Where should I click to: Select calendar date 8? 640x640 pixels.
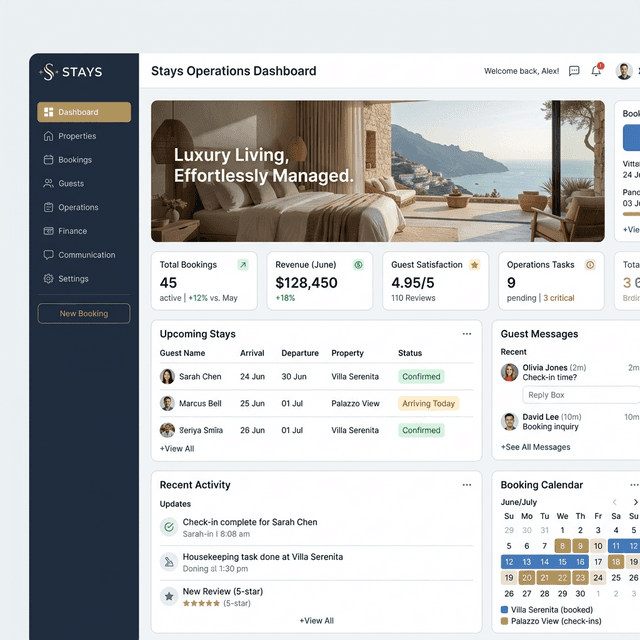point(562,546)
